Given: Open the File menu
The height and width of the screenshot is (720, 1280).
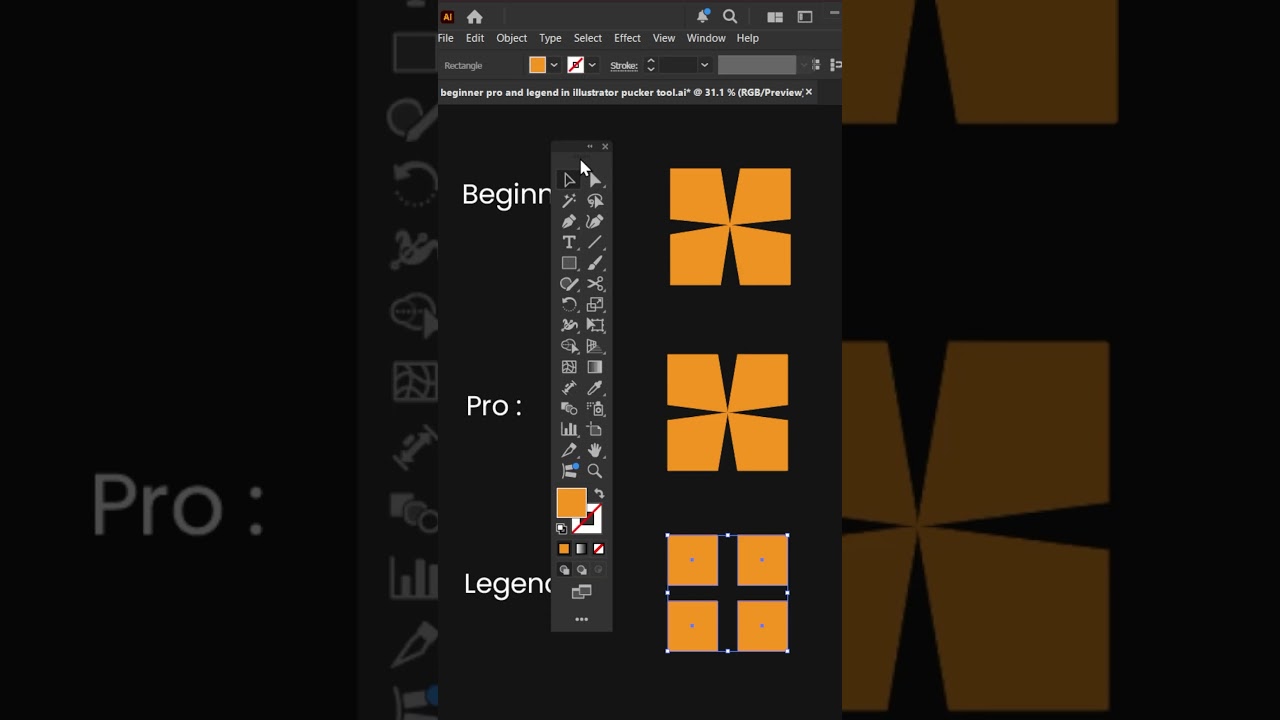Looking at the screenshot, I should click(x=445, y=38).
